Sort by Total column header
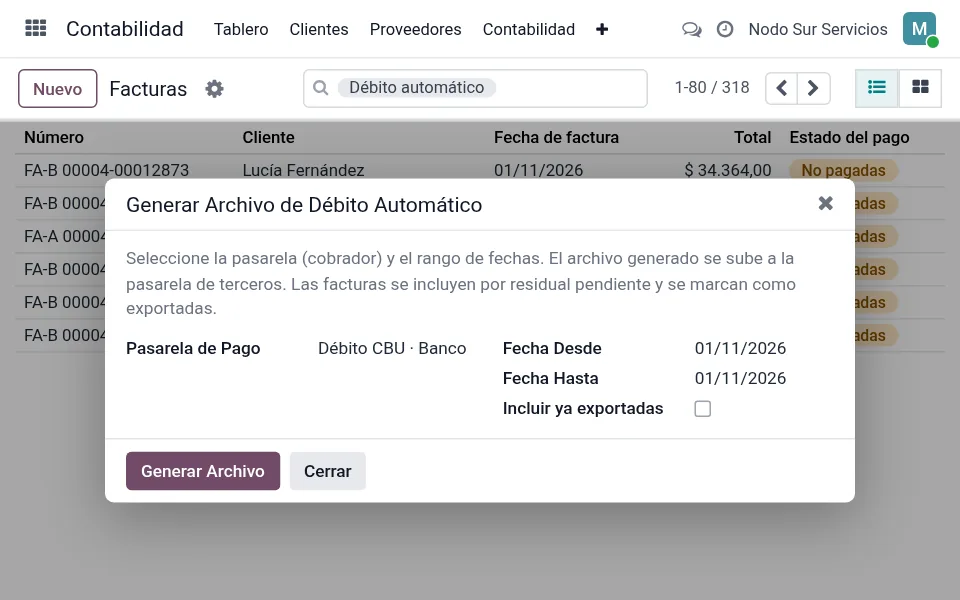This screenshot has width=960, height=600. tap(752, 137)
